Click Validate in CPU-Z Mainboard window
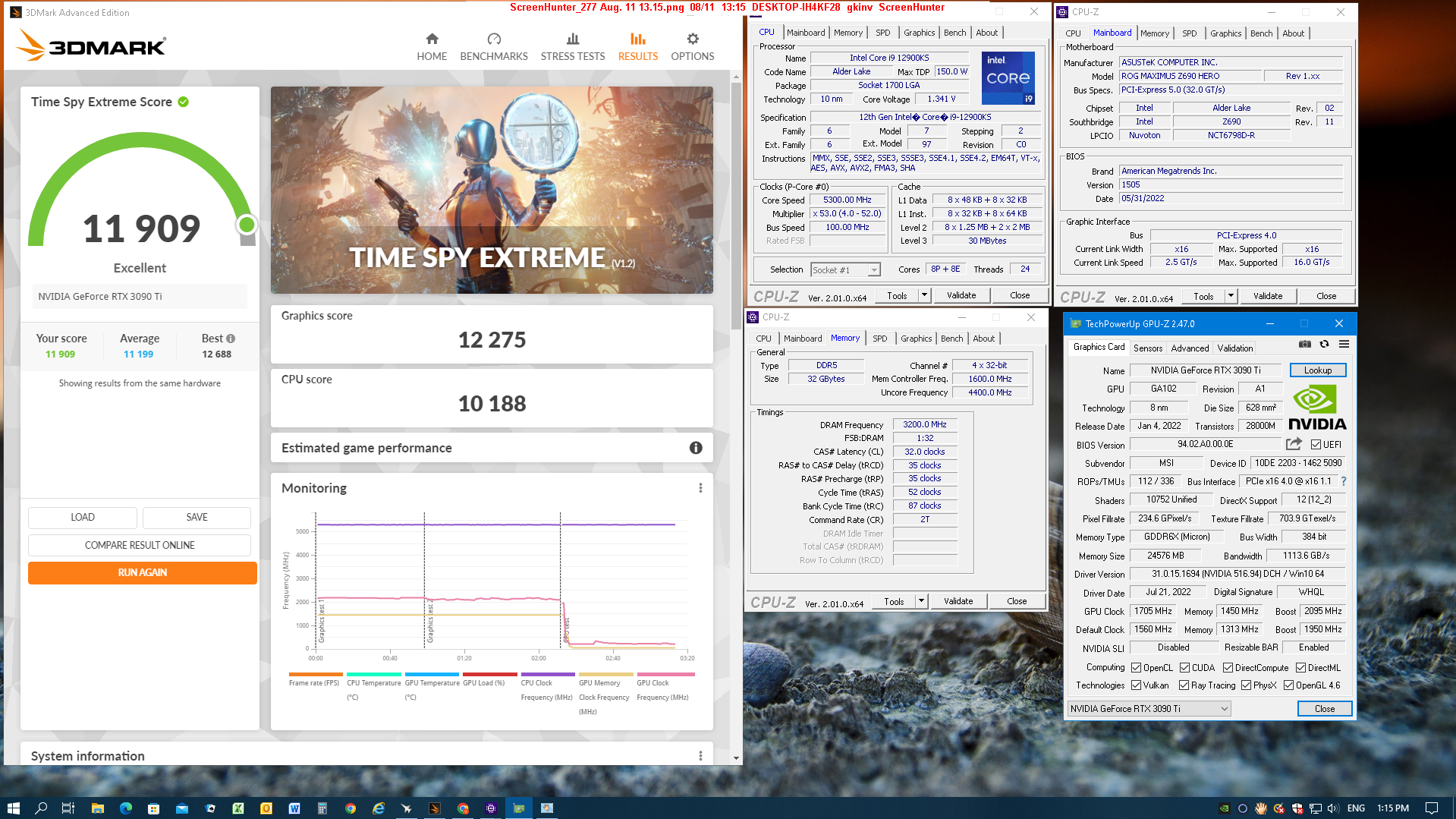This screenshot has width=1456, height=819. [1268, 296]
